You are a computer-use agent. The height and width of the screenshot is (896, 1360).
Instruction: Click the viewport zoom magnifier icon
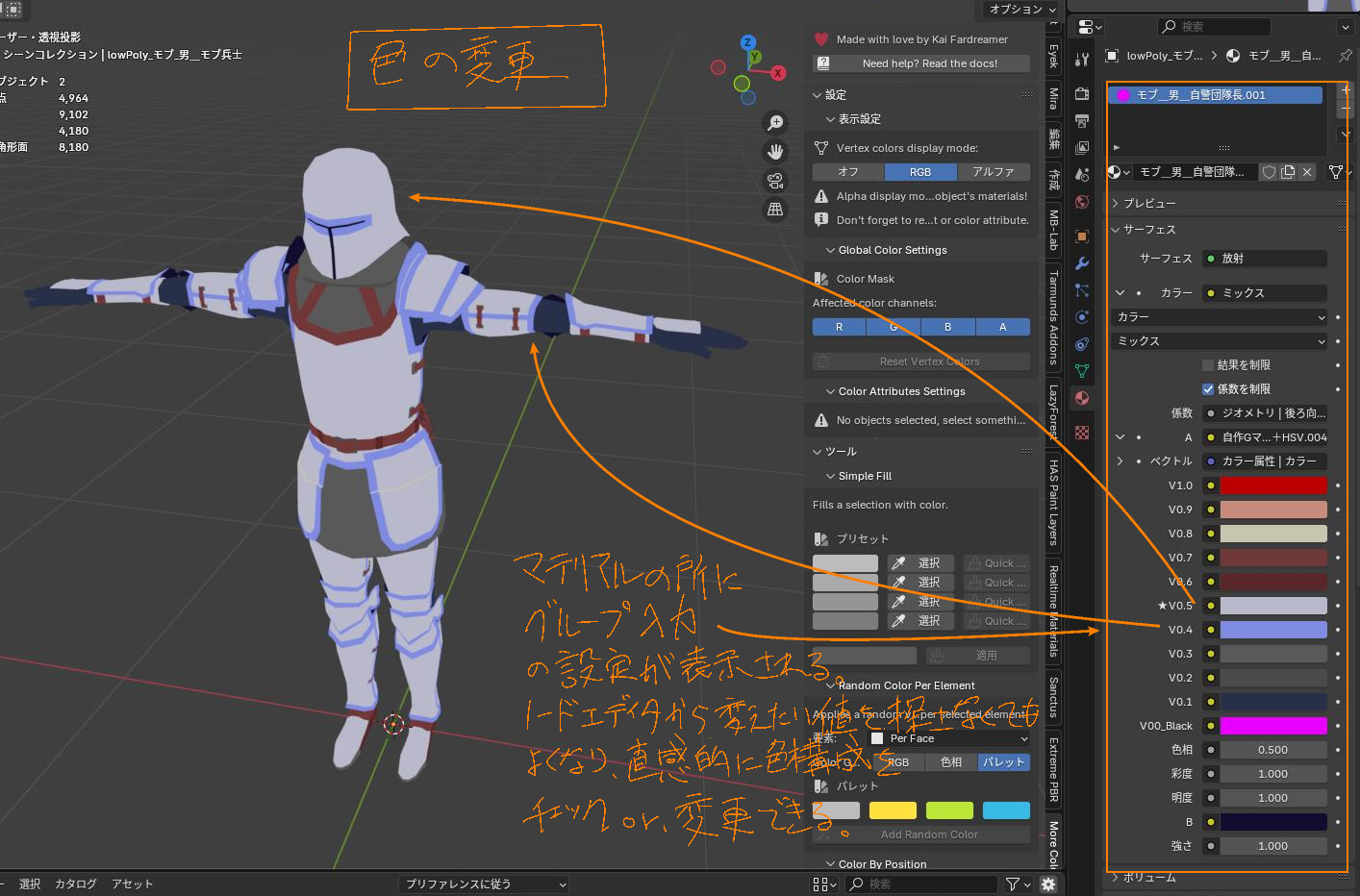pos(775,123)
